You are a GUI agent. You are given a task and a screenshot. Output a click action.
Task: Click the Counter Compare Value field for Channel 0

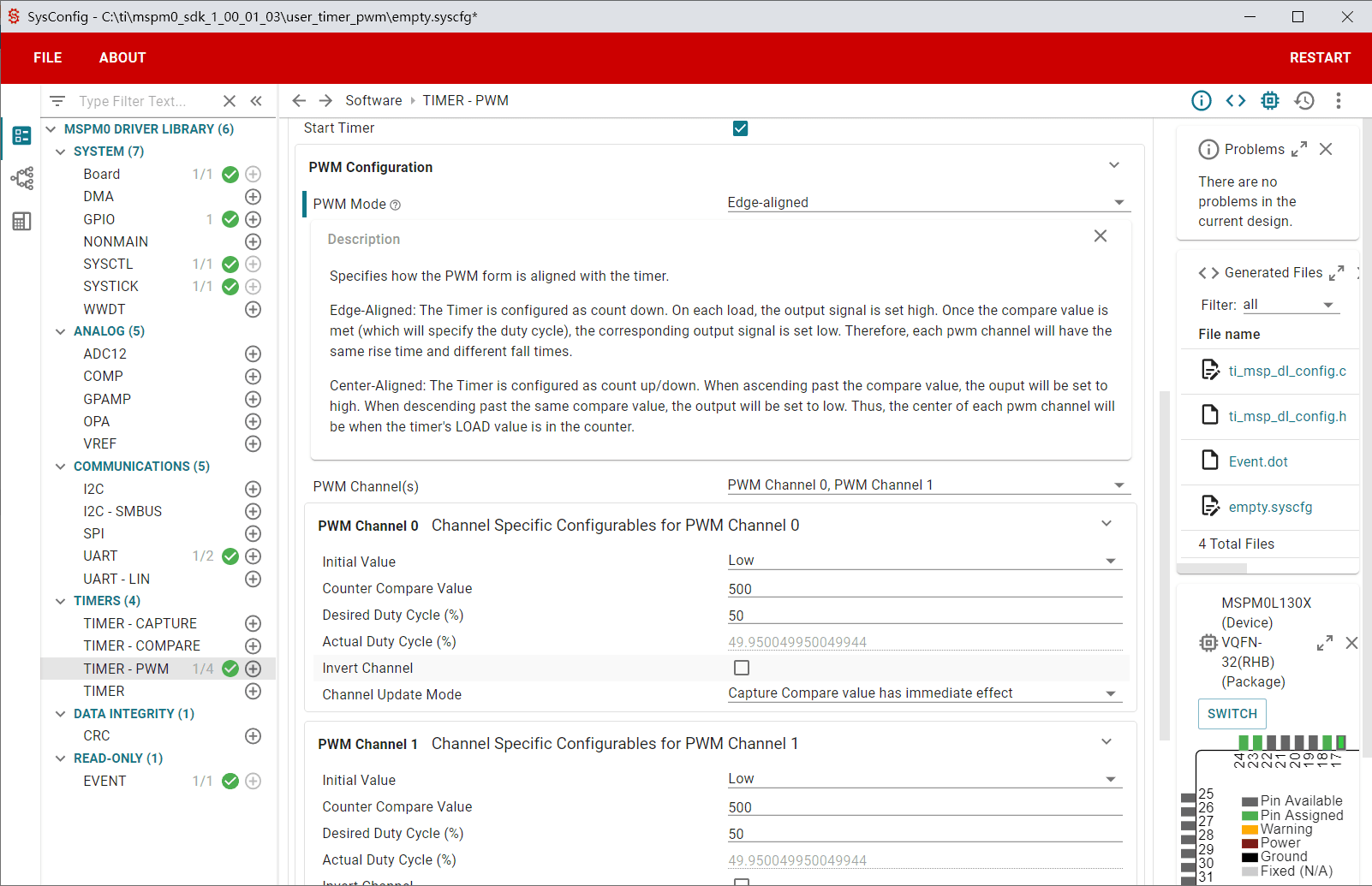pos(925,589)
